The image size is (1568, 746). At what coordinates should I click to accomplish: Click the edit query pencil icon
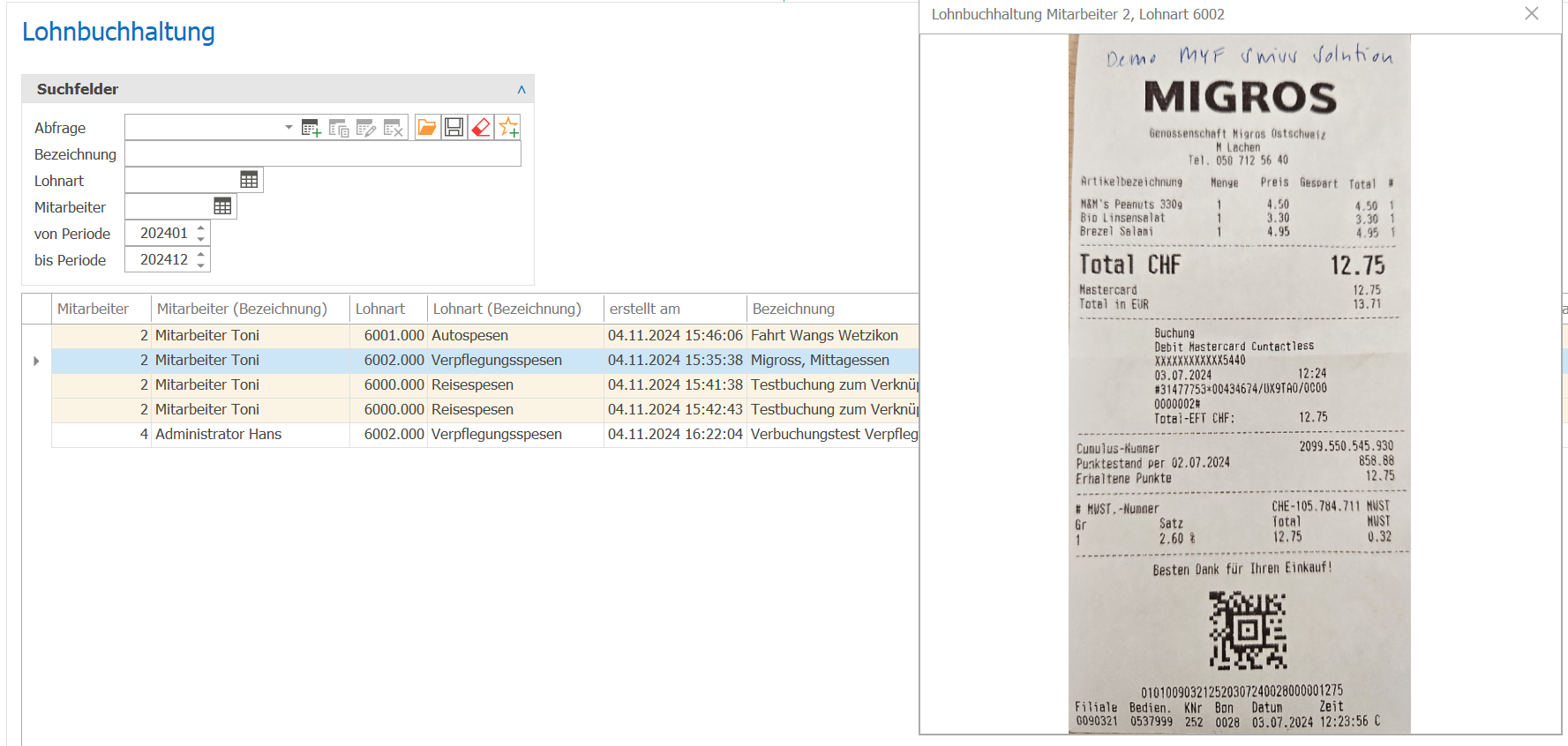pyautogui.click(x=366, y=128)
